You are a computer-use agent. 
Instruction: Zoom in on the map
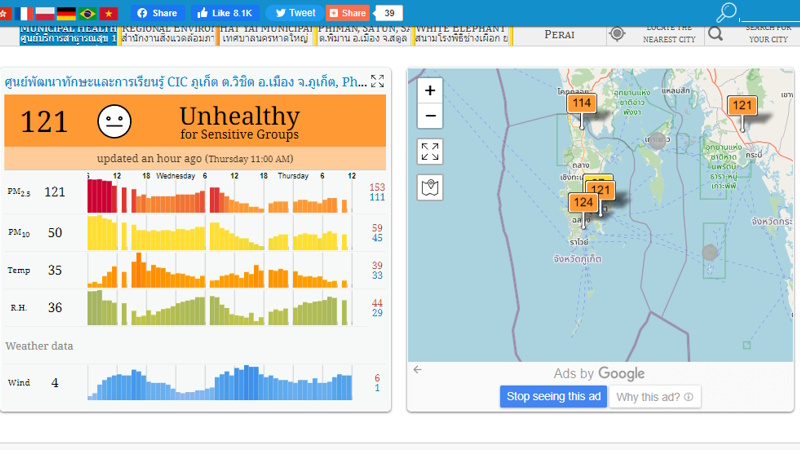(430, 90)
